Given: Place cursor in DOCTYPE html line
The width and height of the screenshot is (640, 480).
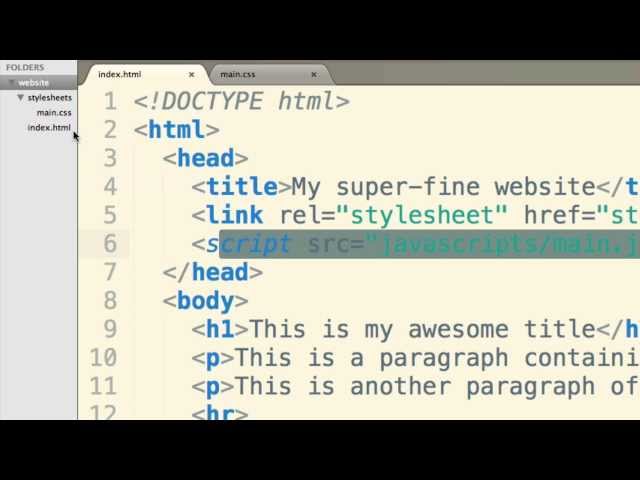Looking at the screenshot, I should pyautogui.click(x=242, y=101).
